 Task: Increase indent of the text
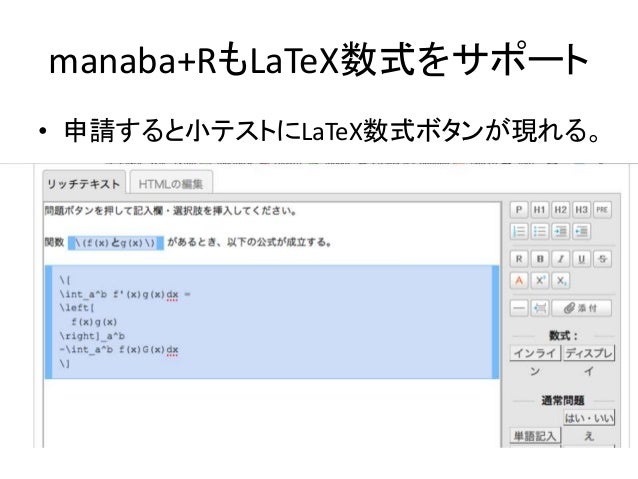tap(560, 231)
